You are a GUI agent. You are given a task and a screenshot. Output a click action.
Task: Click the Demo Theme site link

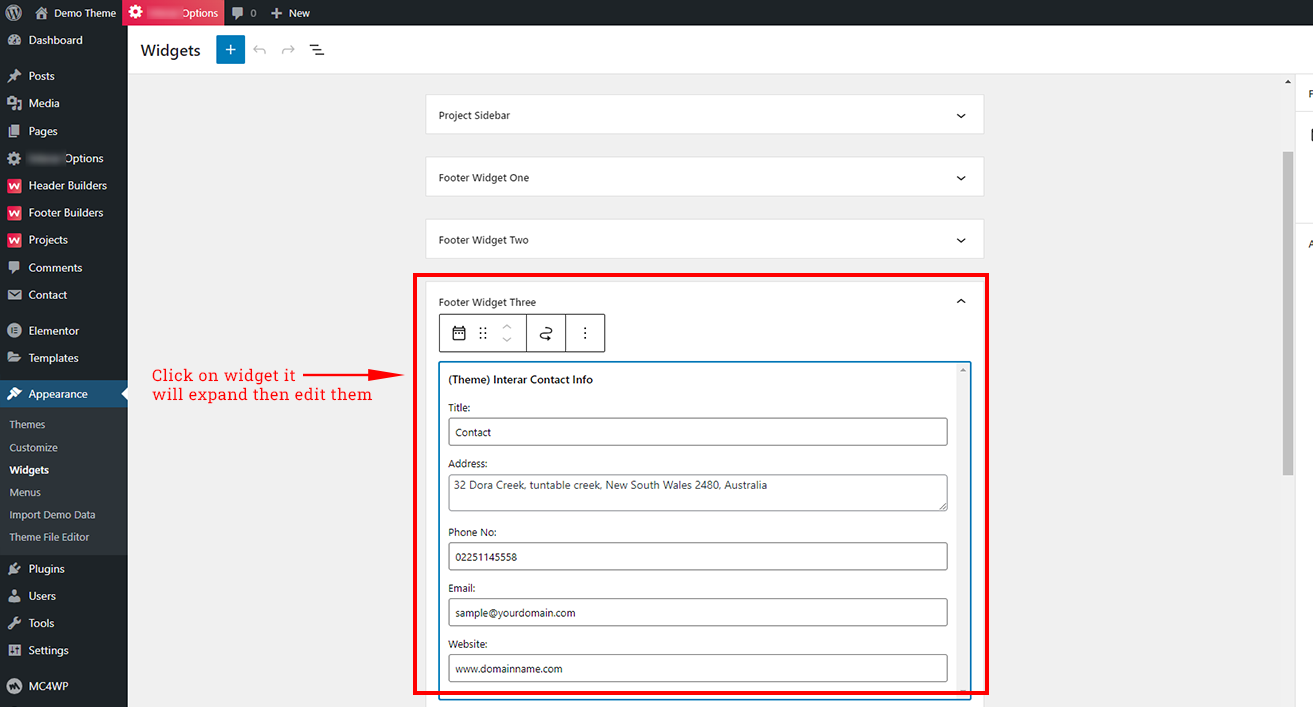pyautogui.click(x=84, y=13)
